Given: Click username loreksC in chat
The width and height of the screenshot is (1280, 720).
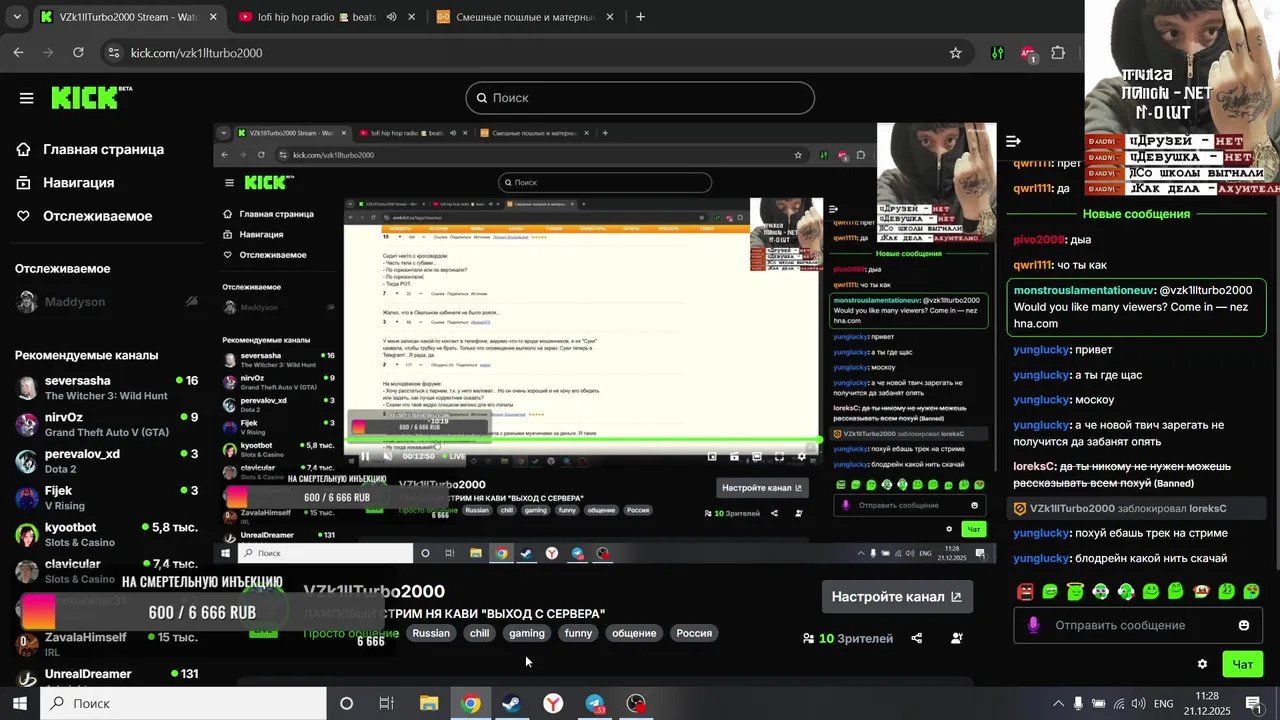Looking at the screenshot, I should click(x=1035, y=467).
